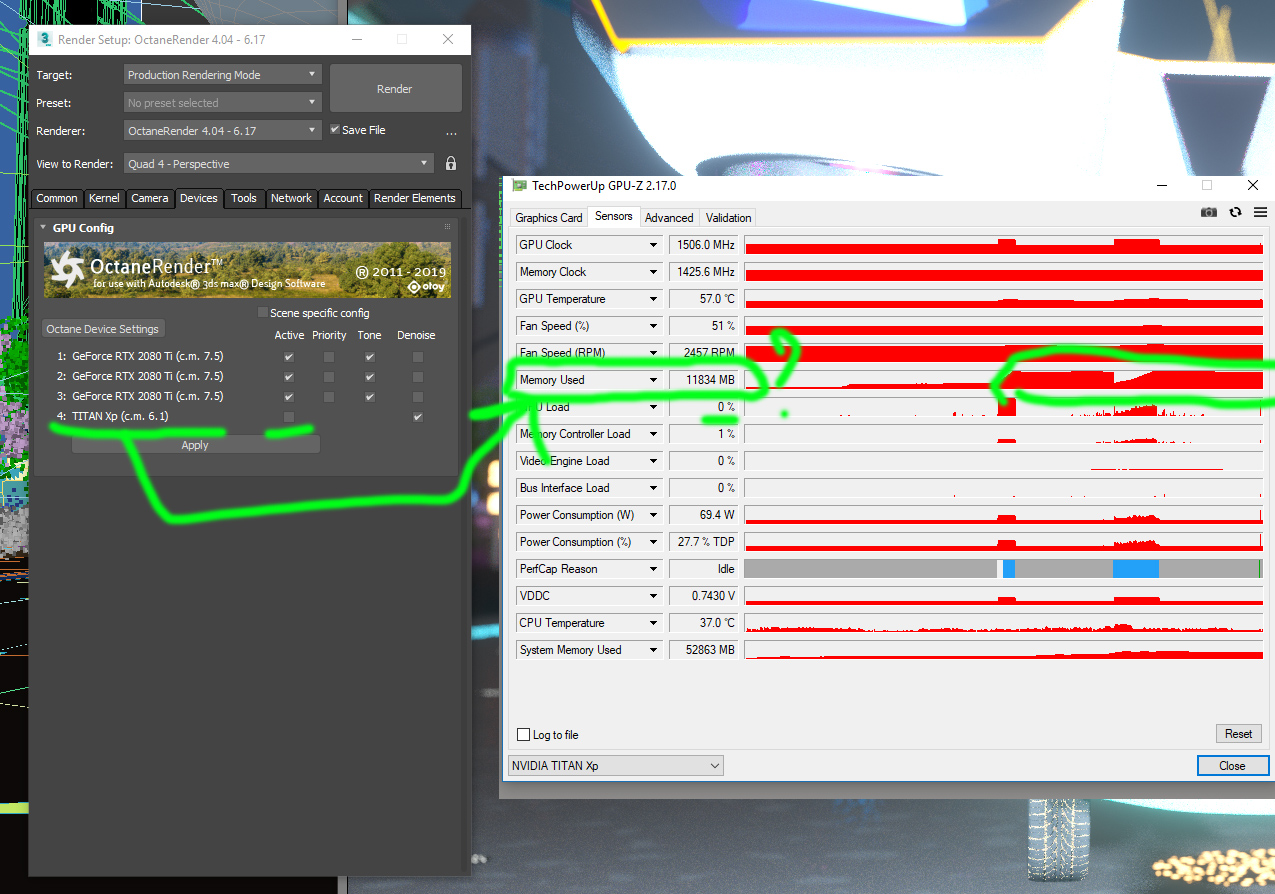Open the Preset dropdown
1275x894 pixels.
pos(222,103)
